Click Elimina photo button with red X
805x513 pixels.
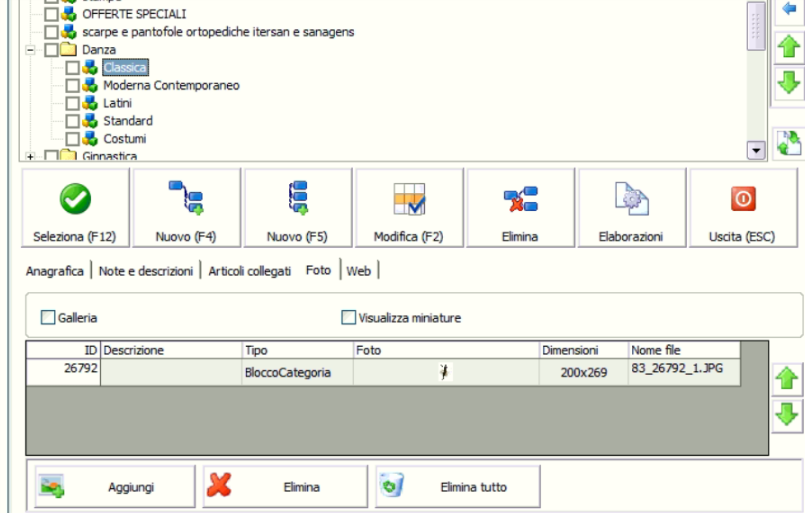pos(285,486)
